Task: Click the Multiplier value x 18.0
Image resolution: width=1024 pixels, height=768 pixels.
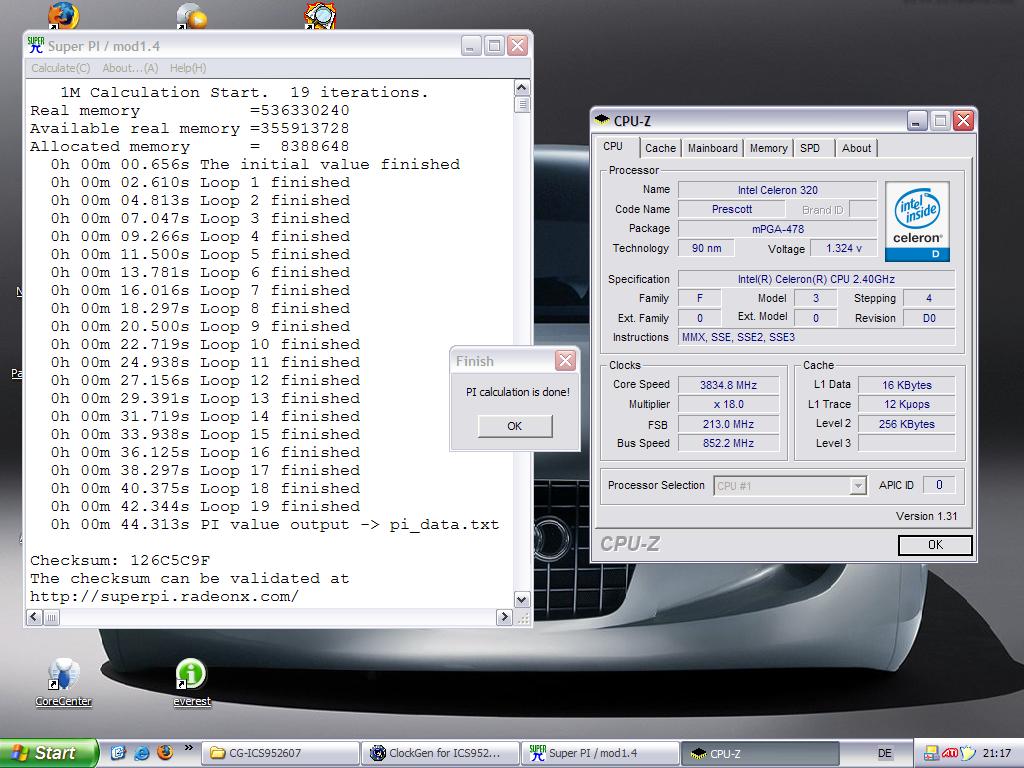Action: [728, 404]
